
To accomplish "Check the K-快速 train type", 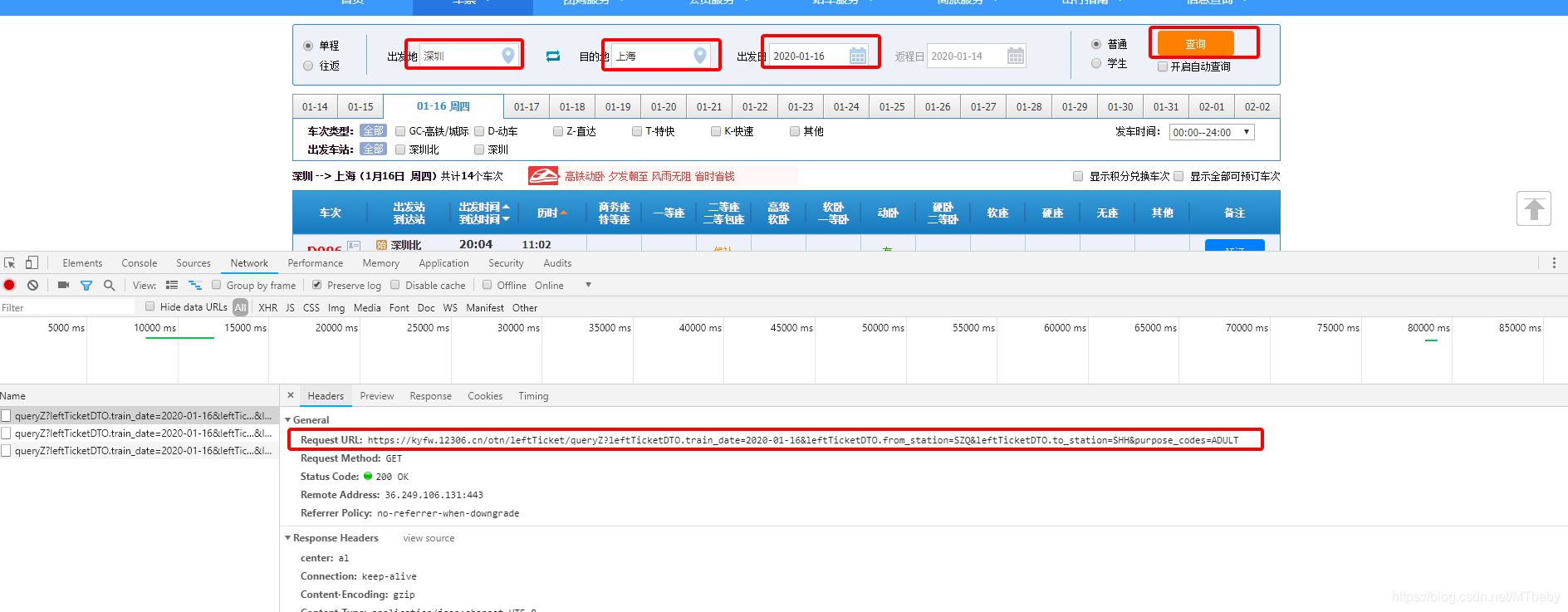I will (x=716, y=131).
